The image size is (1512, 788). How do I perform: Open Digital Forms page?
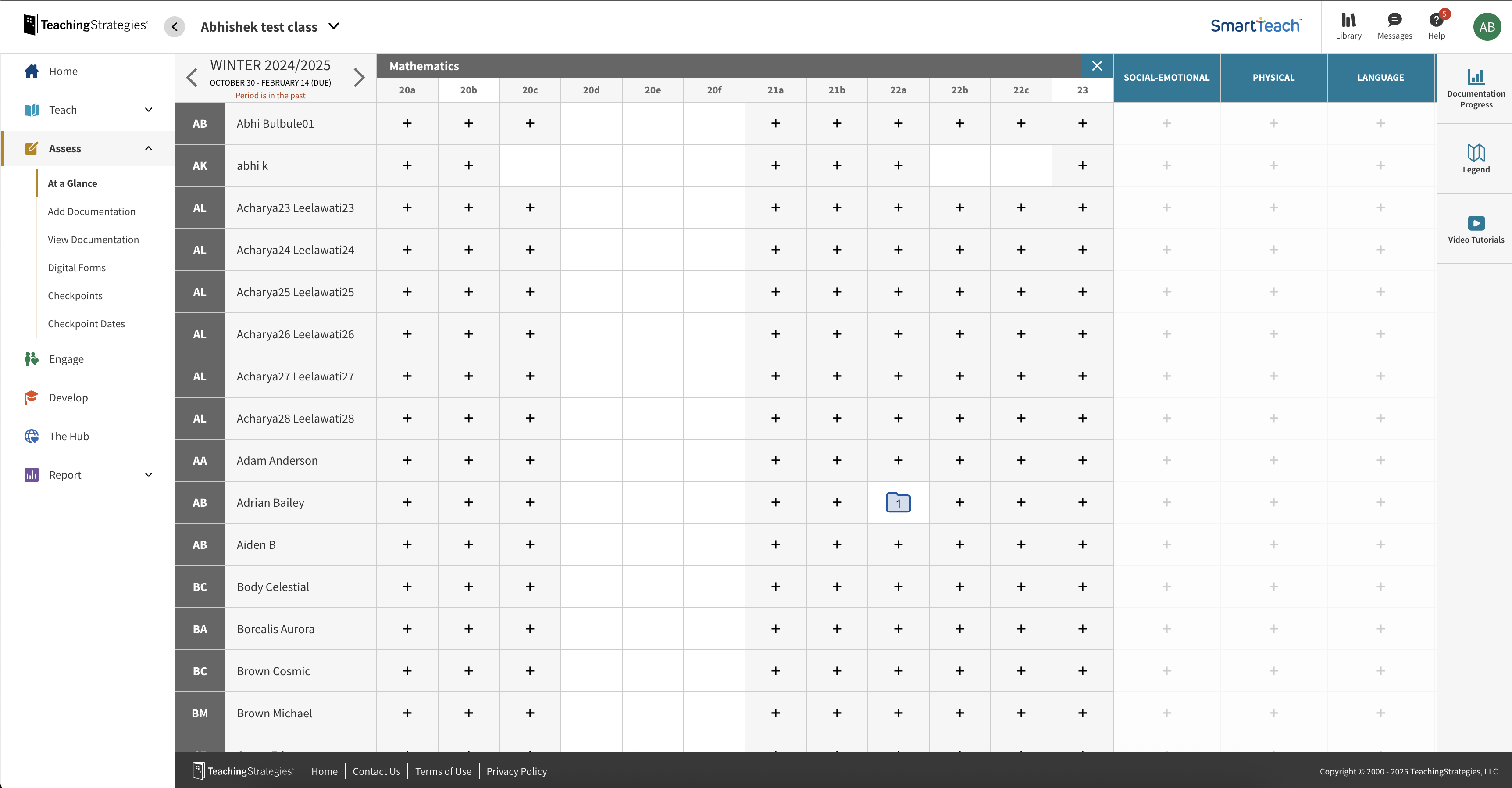[77, 268]
